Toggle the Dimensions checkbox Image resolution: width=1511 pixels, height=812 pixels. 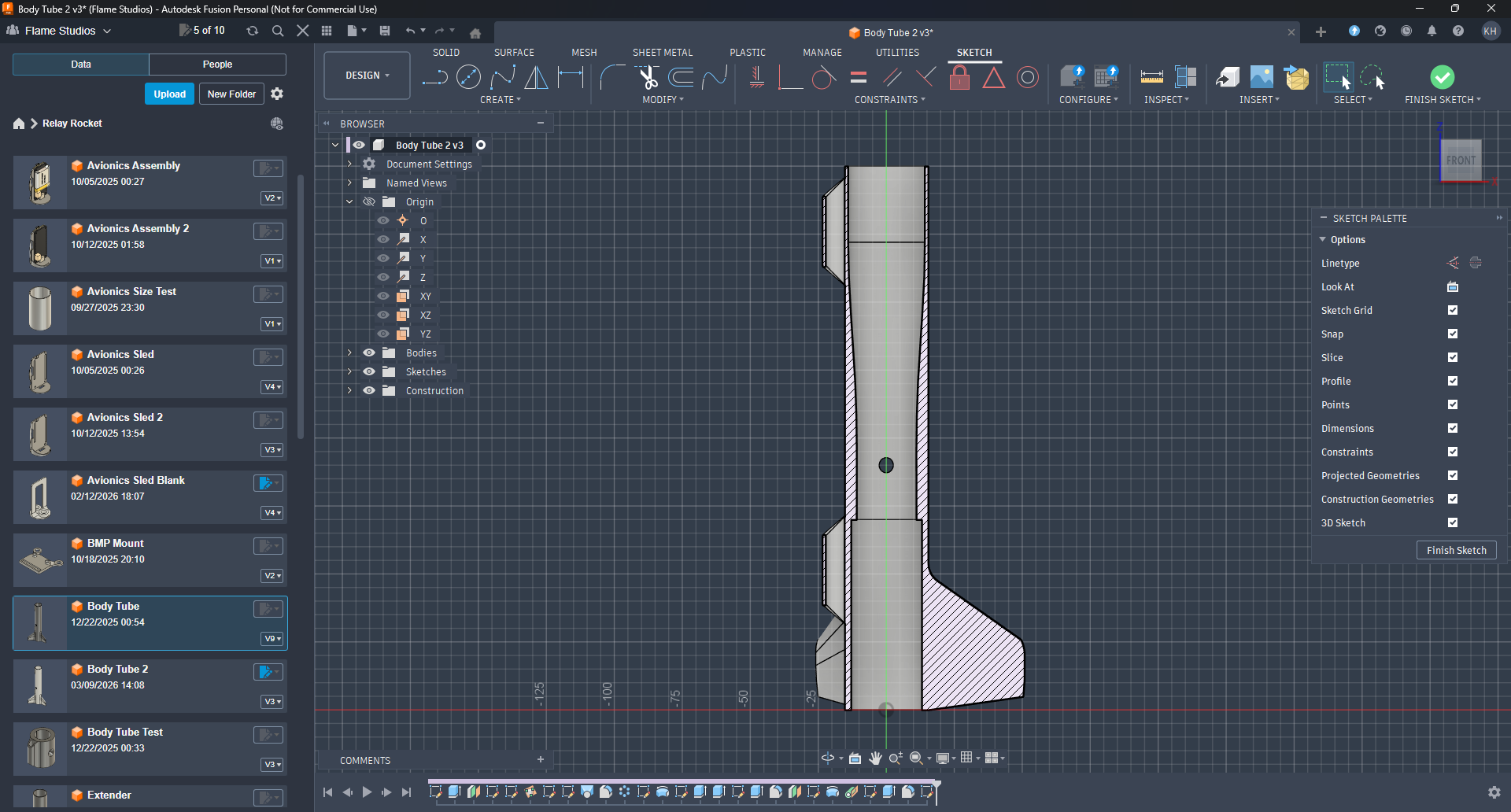click(1453, 429)
